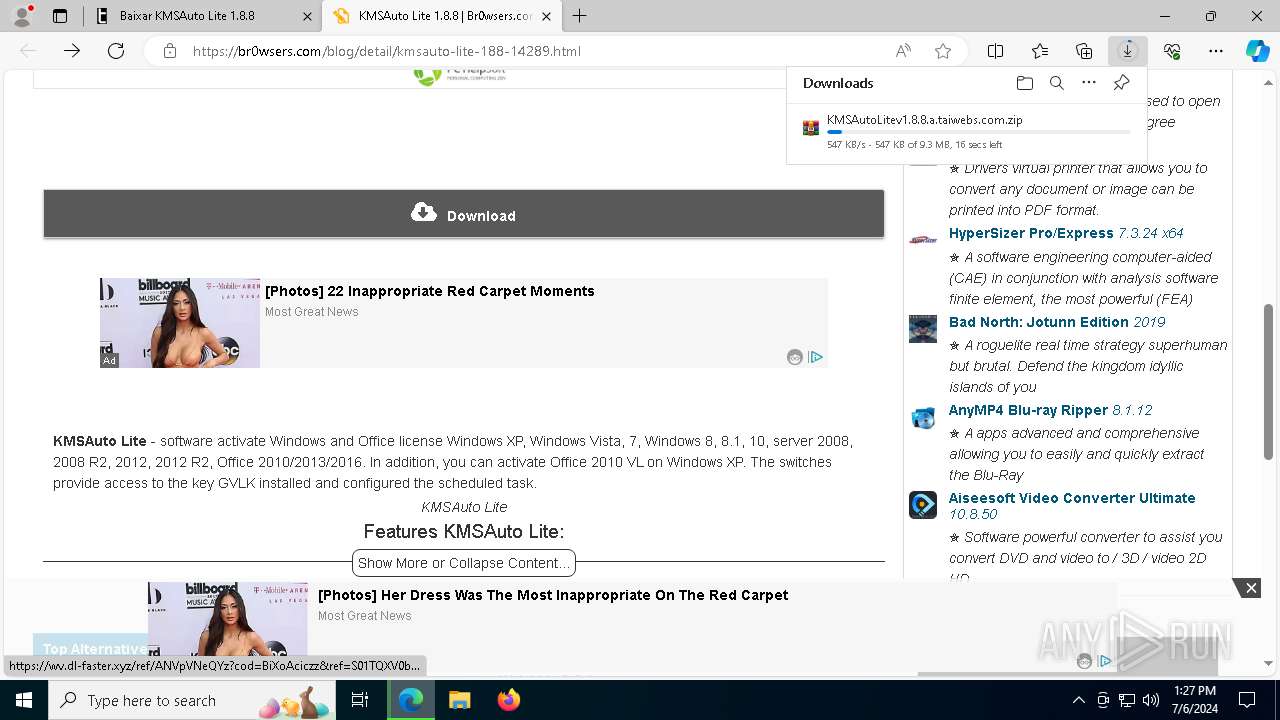This screenshot has height=720, width=1280.
Task: Open Collections panel
Action: [x=1084, y=51]
